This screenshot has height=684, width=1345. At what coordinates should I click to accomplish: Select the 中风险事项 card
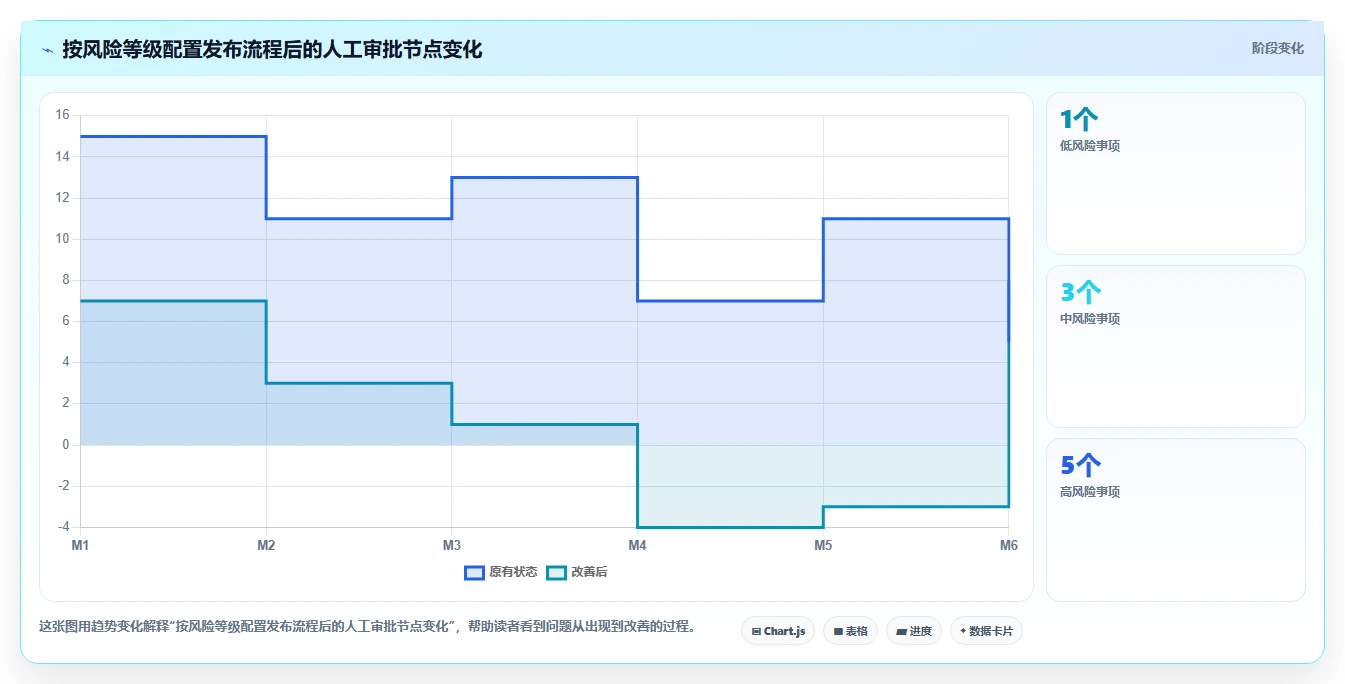coord(1176,347)
